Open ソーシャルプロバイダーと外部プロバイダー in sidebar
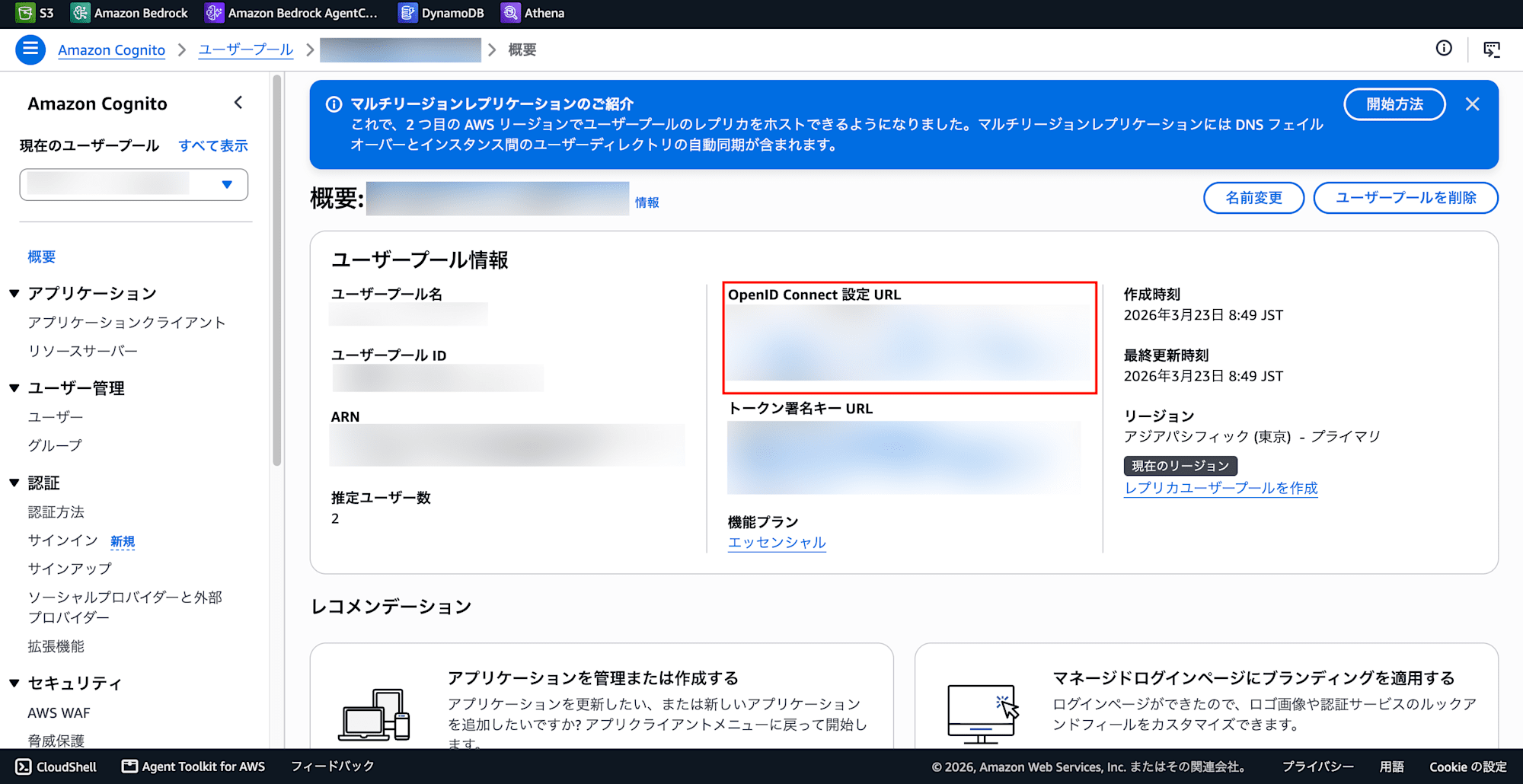Screen dimensions: 1523x784 [x=125, y=607]
